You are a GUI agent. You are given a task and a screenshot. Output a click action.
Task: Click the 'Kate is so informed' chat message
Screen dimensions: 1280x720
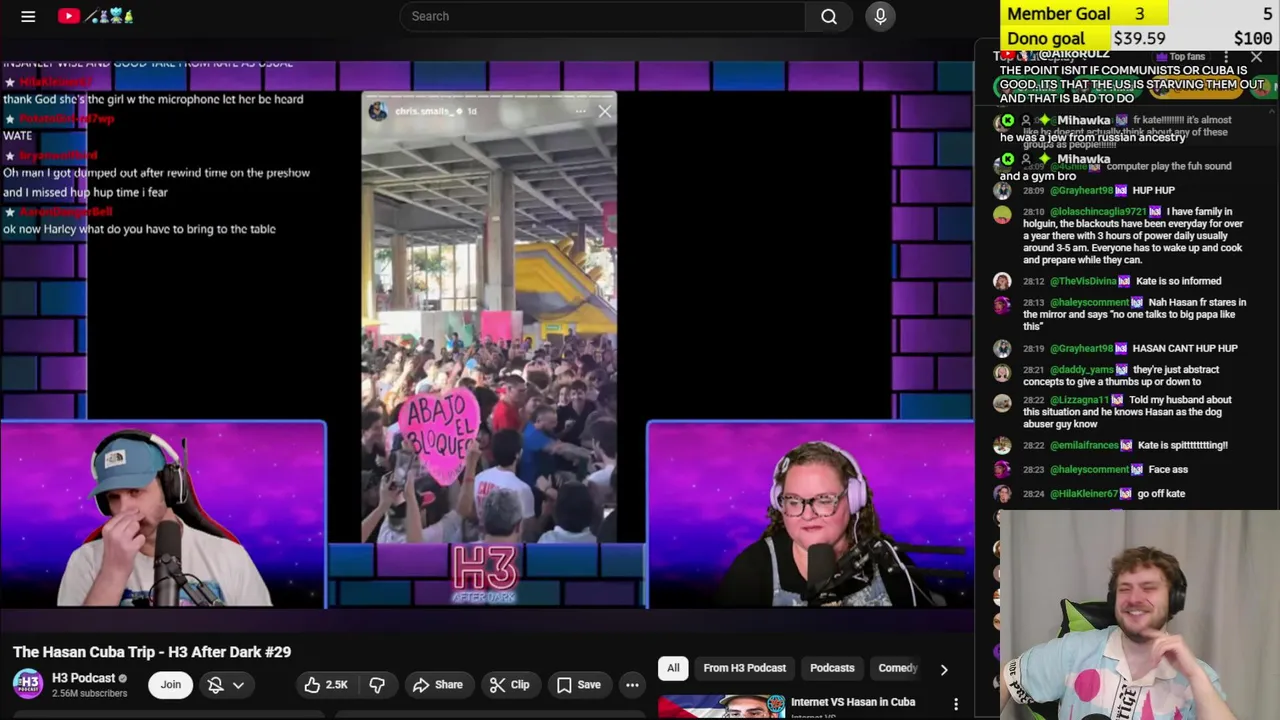pos(1178,282)
